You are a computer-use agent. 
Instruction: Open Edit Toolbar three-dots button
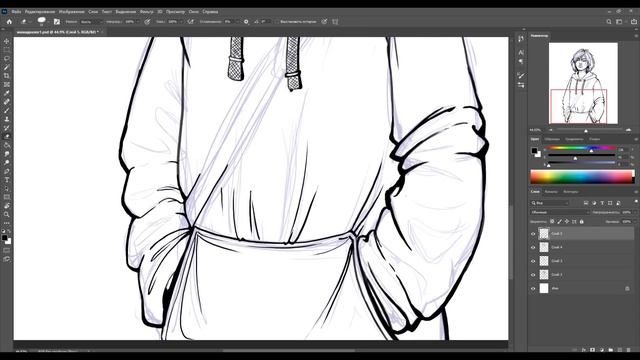pos(7,223)
